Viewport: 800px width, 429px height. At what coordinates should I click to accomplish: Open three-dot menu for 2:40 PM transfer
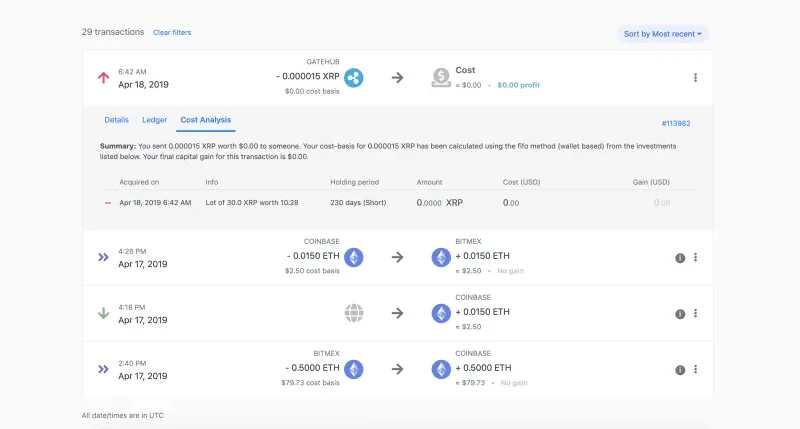coord(695,369)
